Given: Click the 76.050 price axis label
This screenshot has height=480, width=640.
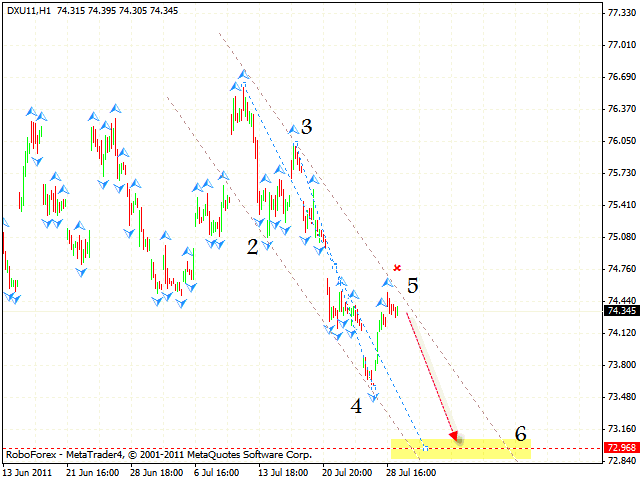Looking at the screenshot, I should (x=622, y=141).
